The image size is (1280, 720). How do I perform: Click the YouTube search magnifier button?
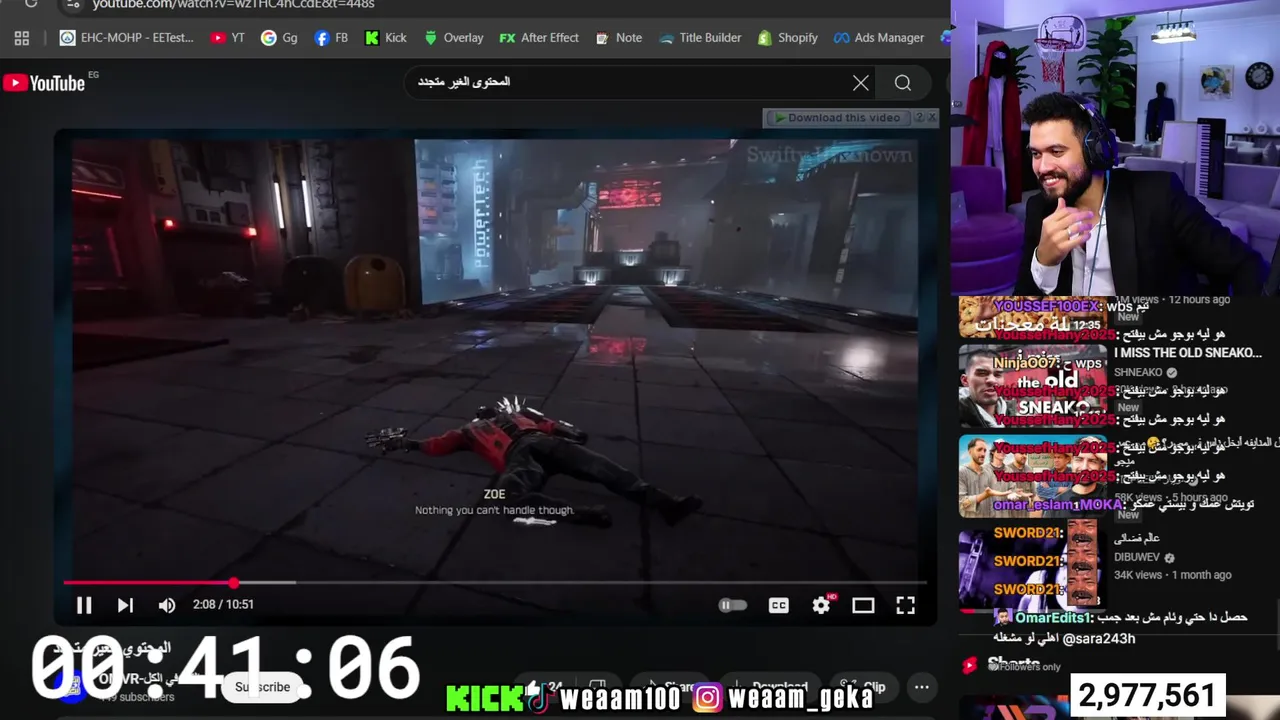(903, 83)
